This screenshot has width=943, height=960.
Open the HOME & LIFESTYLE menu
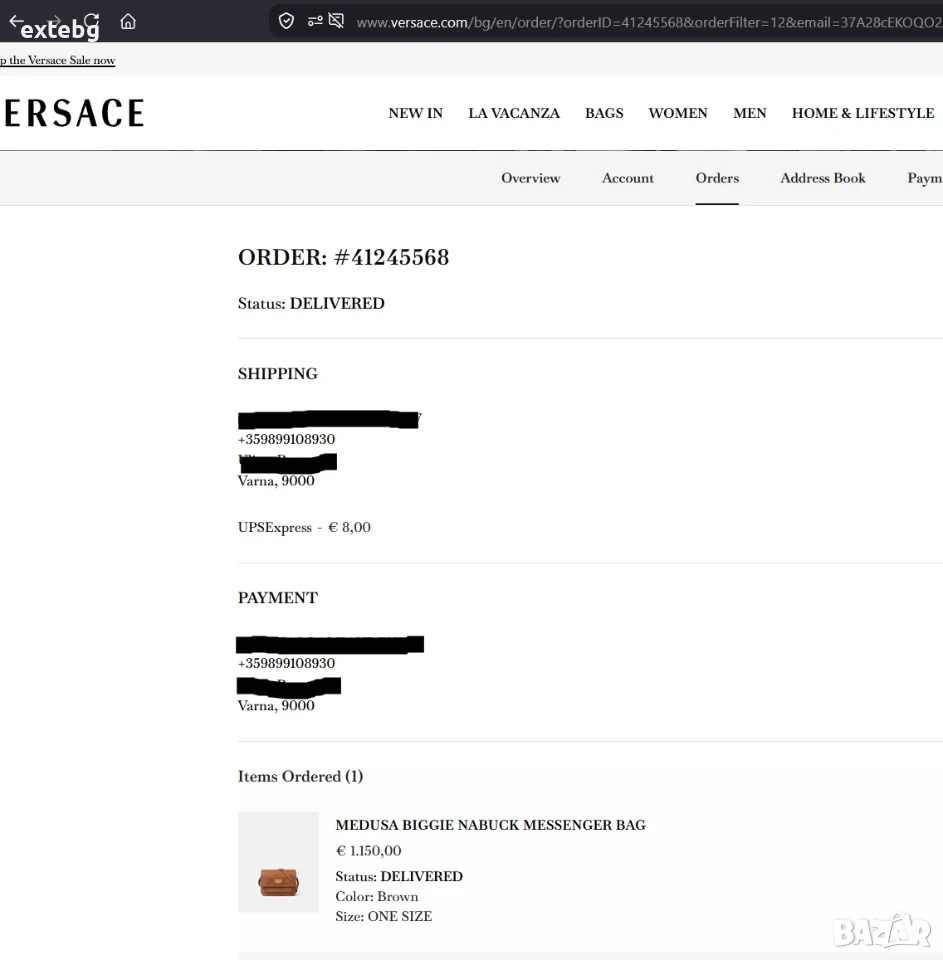(x=863, y=113)
